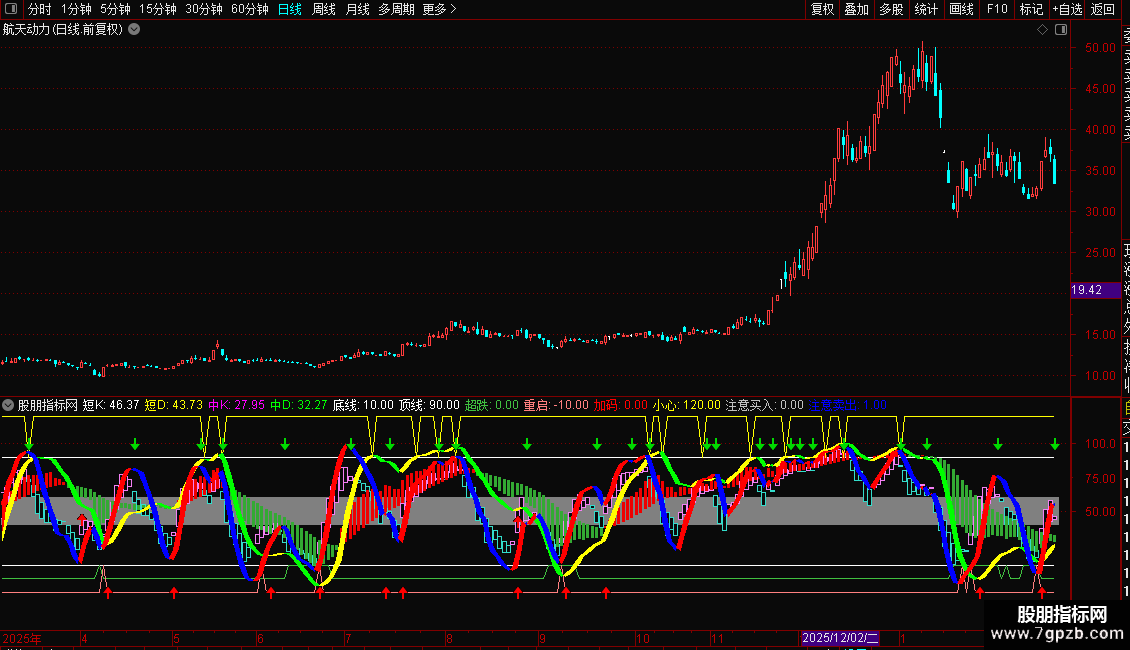Click the 2025/12/02 date marker on timeline
This screenshot has height=650, width=1130.
(840, 638)
